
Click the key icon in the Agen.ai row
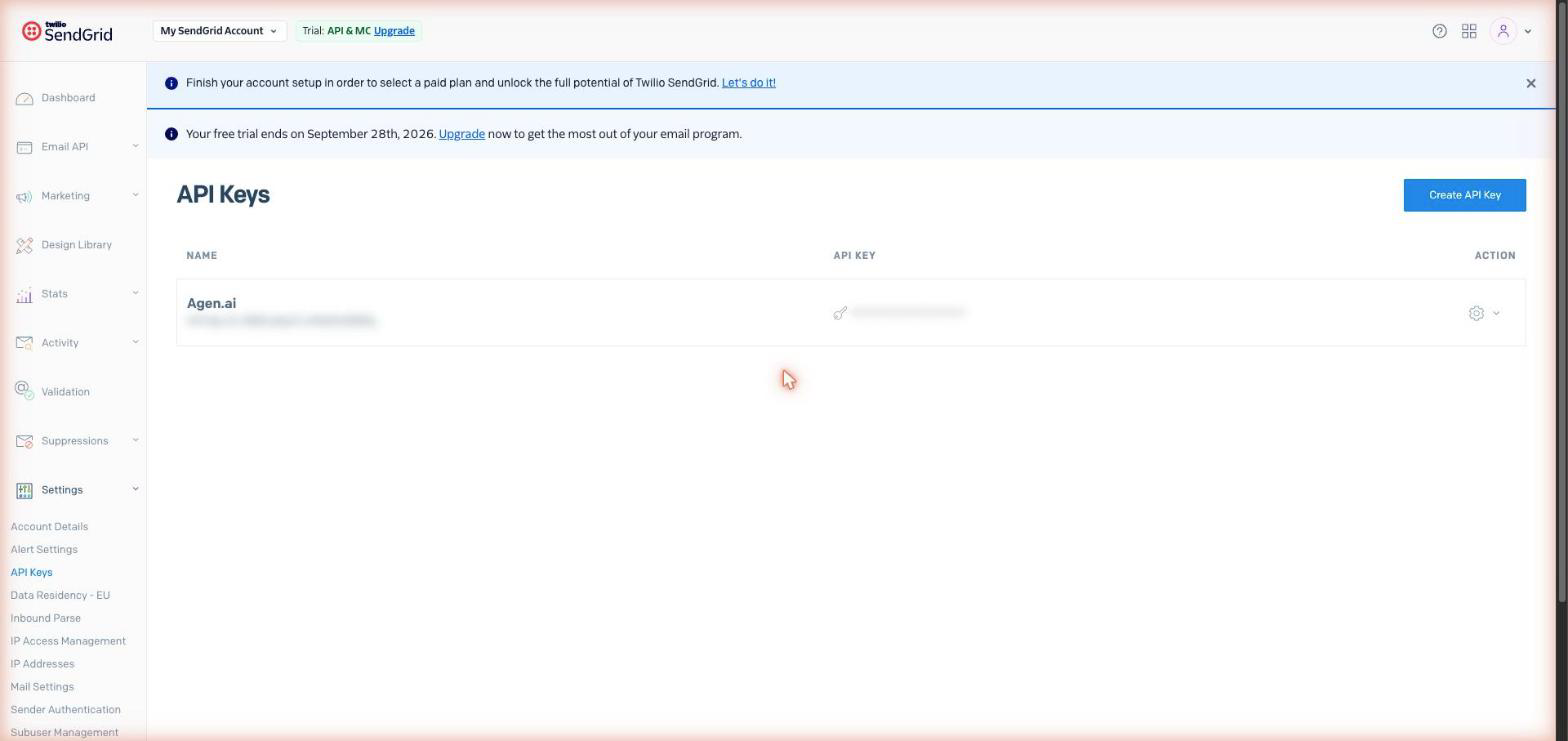tap(840, 313)
